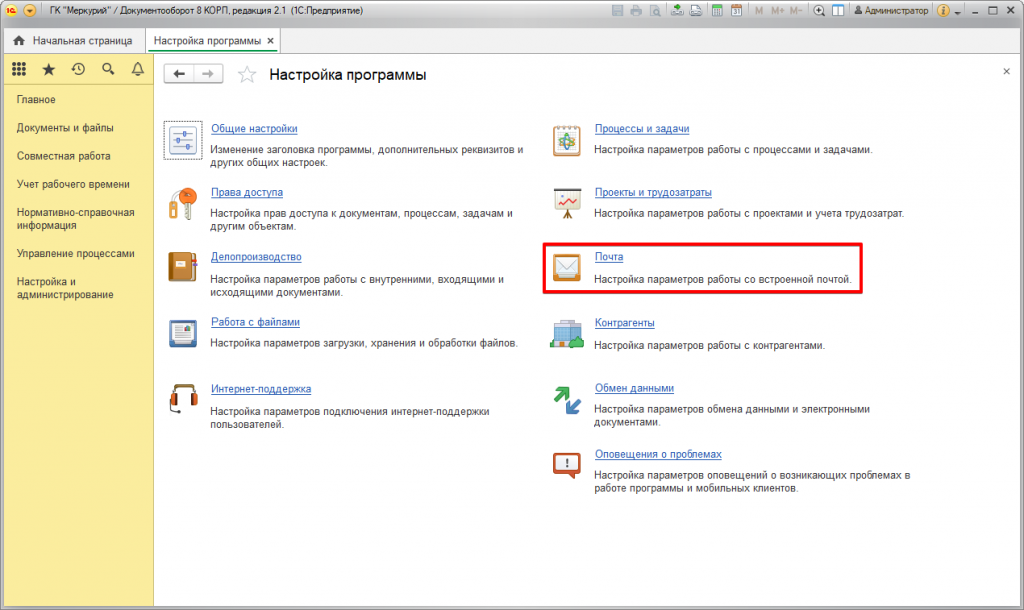This screenshot has height=610, width=1024.
Task: Click the Права доступа keys icon
Action: point(182,203)
